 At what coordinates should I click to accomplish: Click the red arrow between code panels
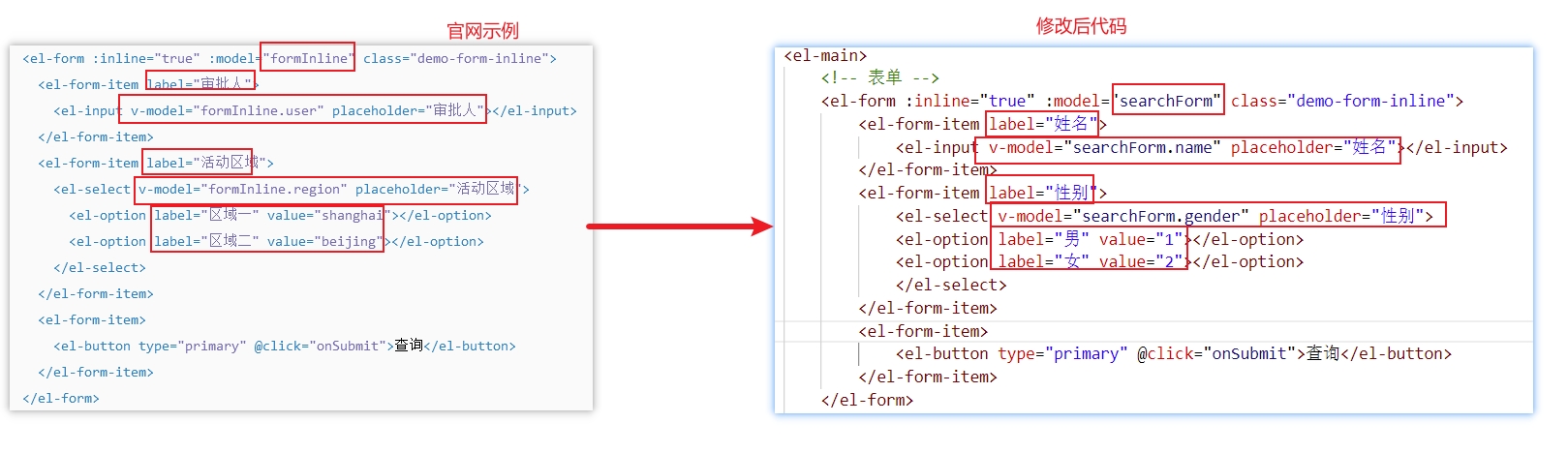678,226
